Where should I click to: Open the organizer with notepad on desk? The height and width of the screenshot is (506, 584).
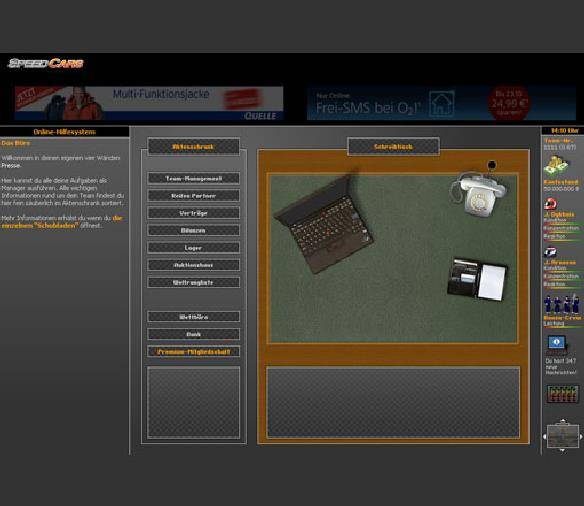[477, 279]
